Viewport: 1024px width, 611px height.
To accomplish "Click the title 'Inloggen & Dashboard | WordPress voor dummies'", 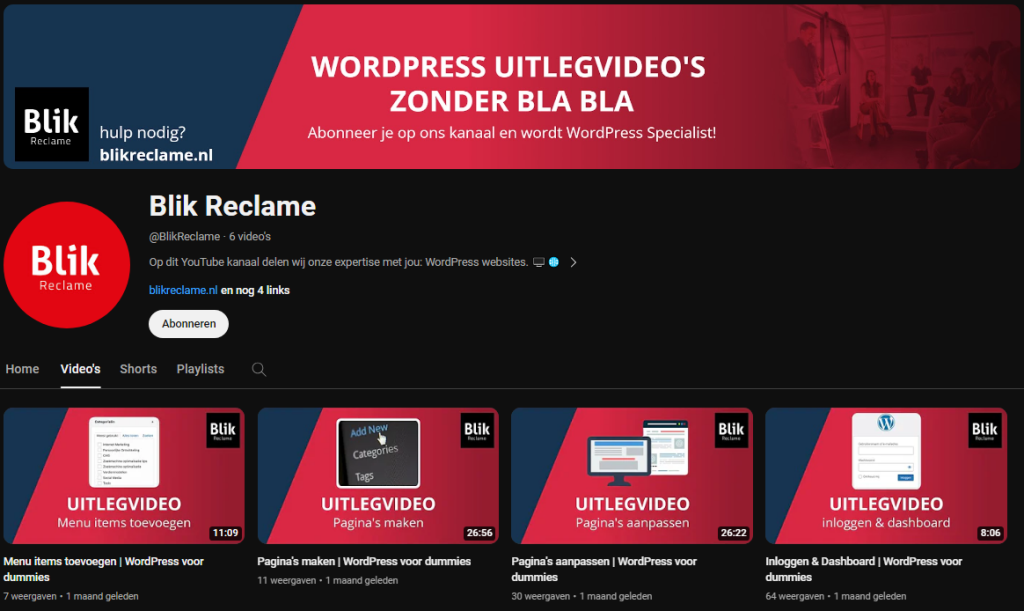I will coord(864,562).
